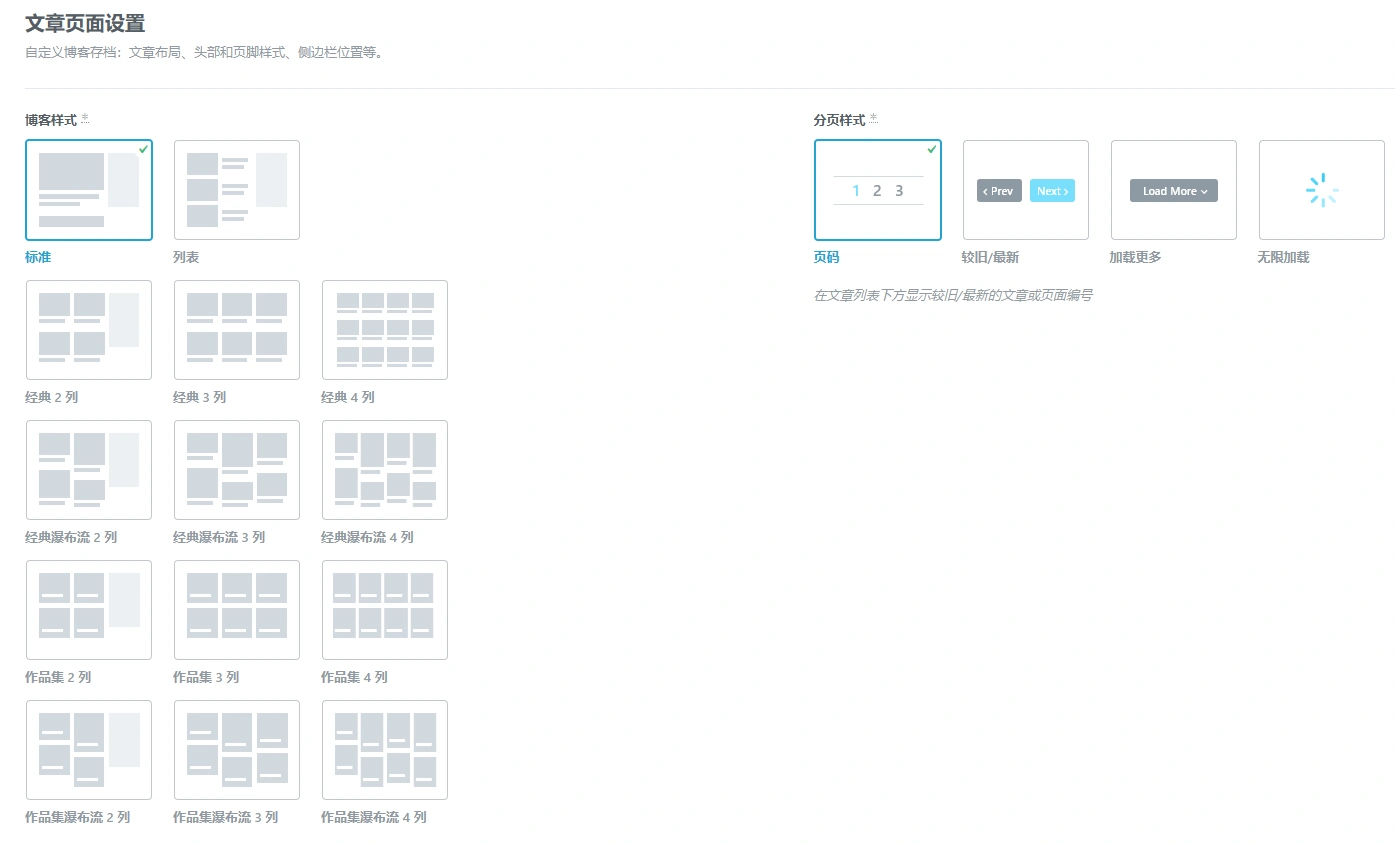1395x844 pixels.
Task: Click the Load More chevron in the preview
Action: [1204, 190]
